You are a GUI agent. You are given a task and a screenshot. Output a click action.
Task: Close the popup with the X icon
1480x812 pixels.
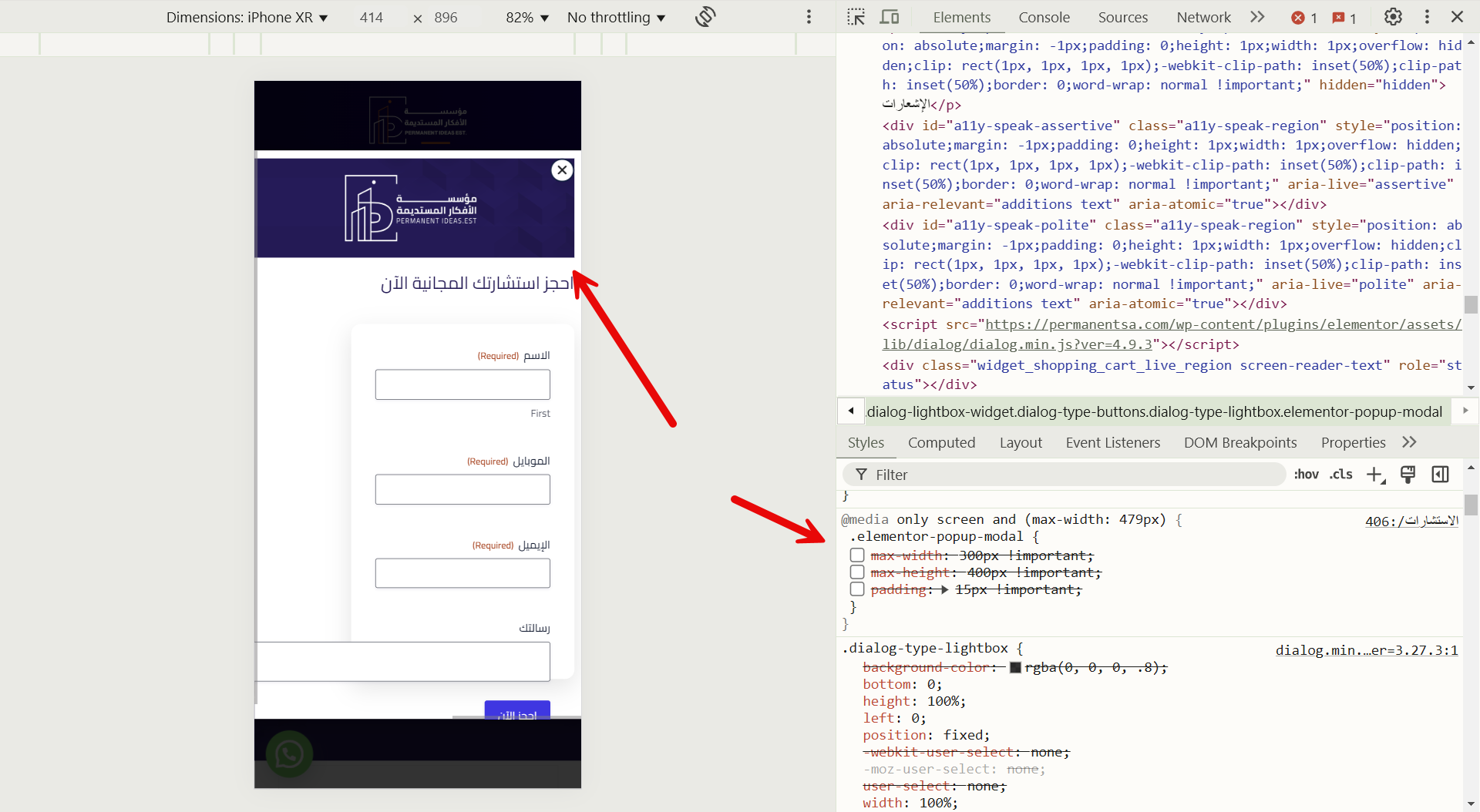coord(562,170)
